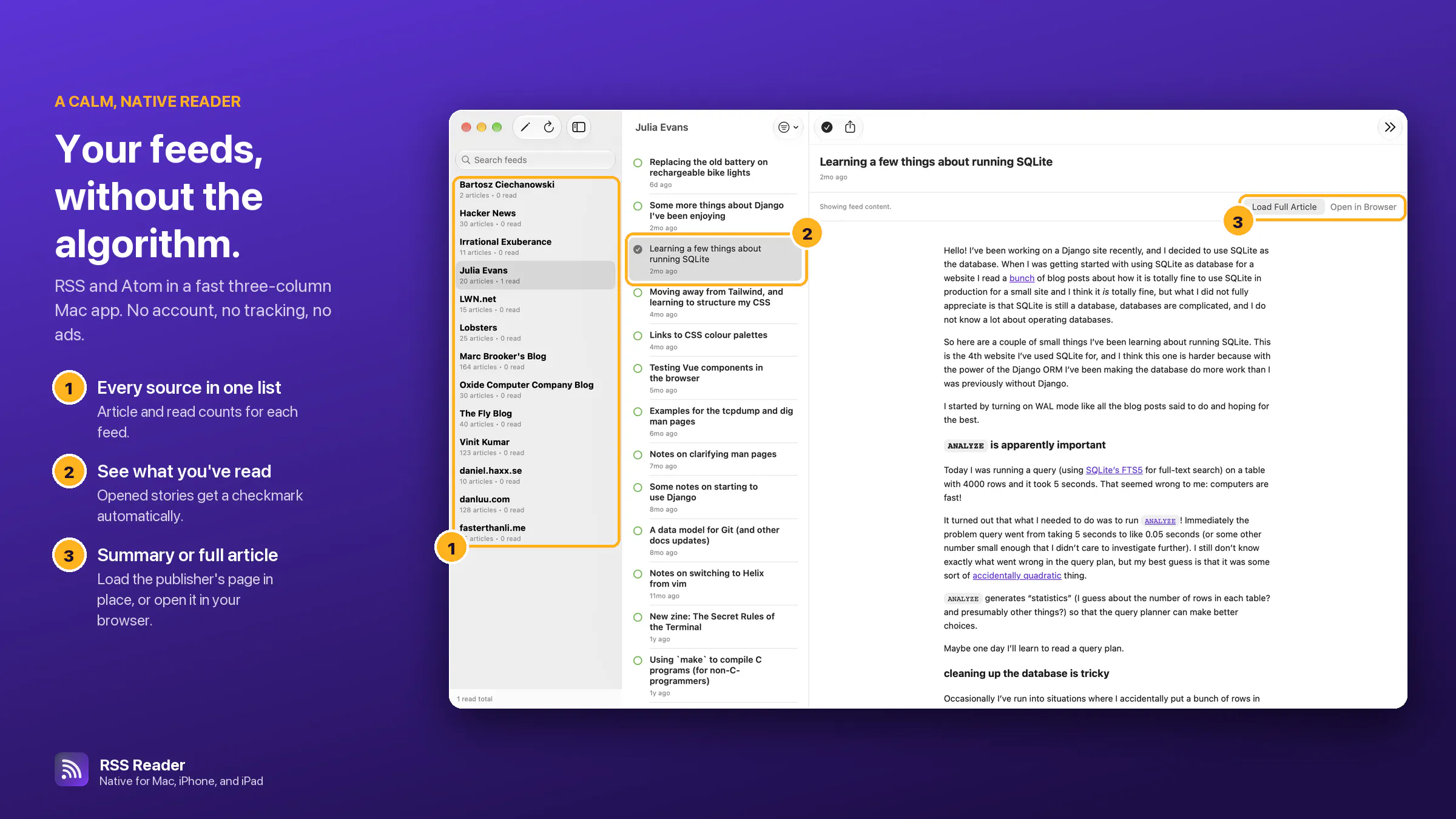Image resolution: width=1456 pixels, height=819 pixels.
Task: Click the RSS Reader app logo
Action: point(72,769)
